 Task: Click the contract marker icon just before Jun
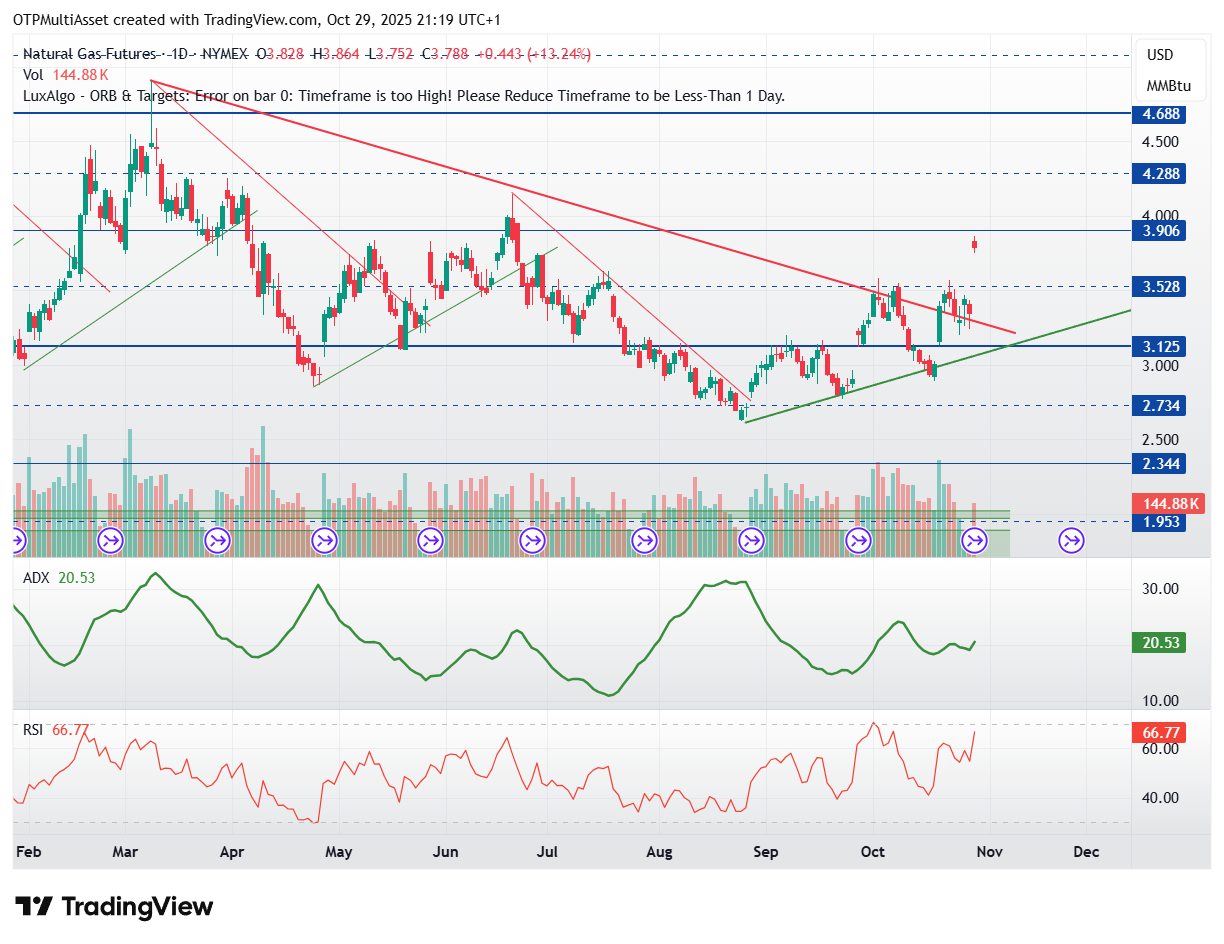[x=431, y=542]
